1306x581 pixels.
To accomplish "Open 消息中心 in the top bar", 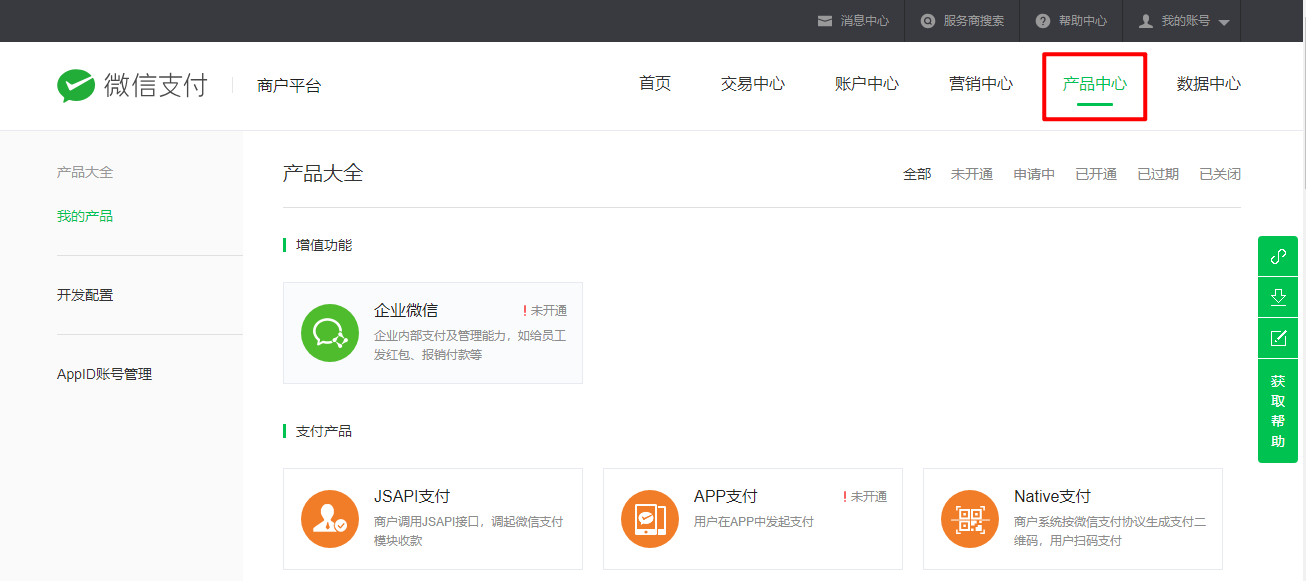I will click(864, 20).
